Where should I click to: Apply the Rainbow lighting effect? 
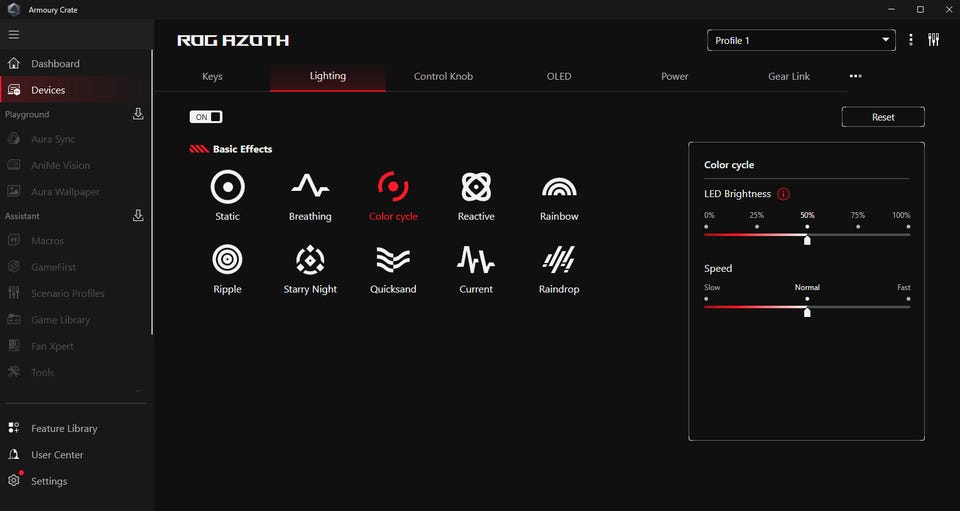pos(559,187)
